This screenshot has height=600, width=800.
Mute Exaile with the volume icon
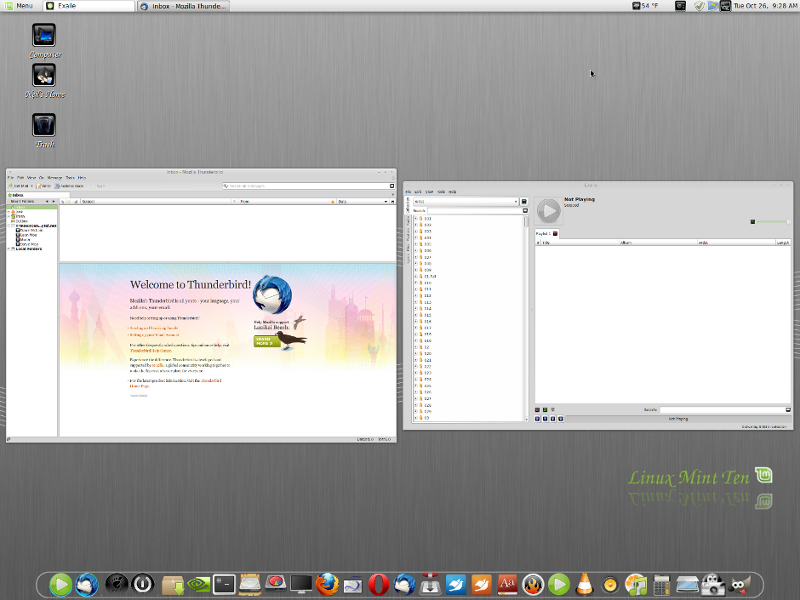[x=753, y=221]
